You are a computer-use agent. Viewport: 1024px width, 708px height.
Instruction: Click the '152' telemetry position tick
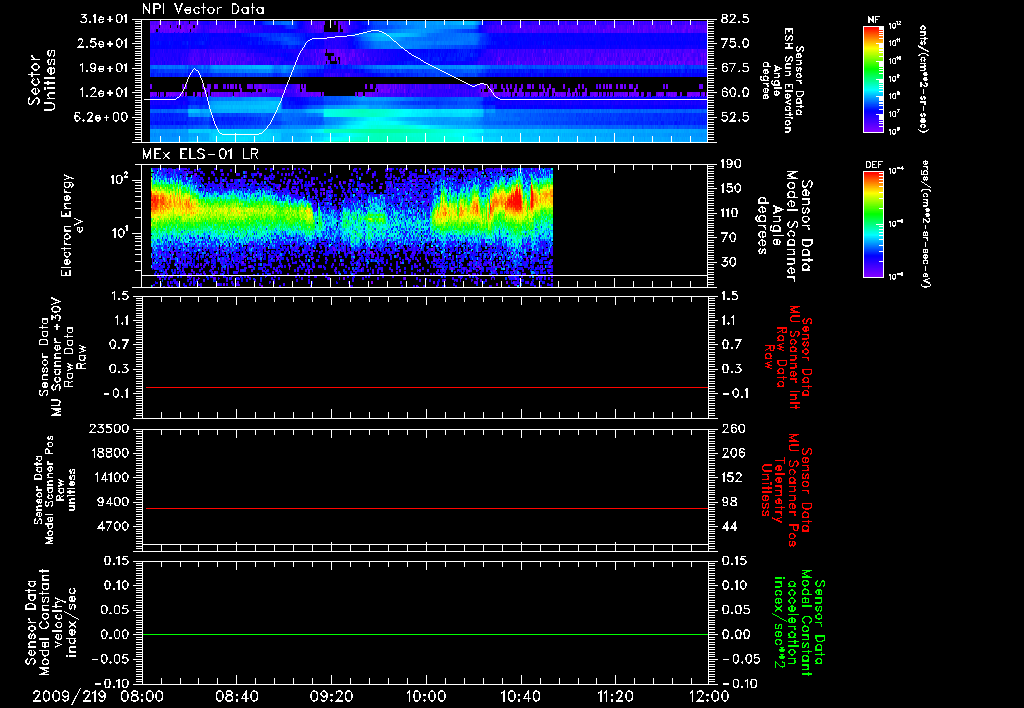click(x=732, y=477)
